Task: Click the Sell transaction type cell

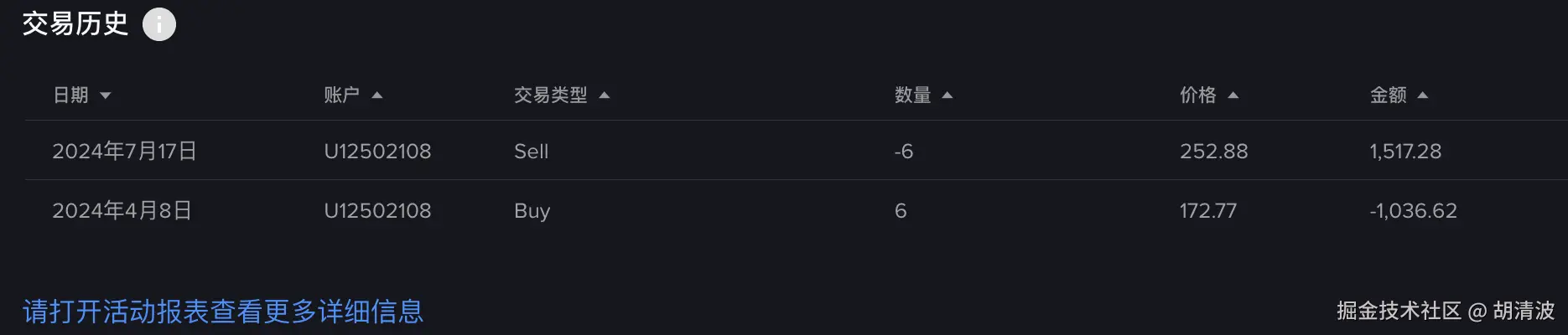Action: pyautogui.click(x=531, y=152)
